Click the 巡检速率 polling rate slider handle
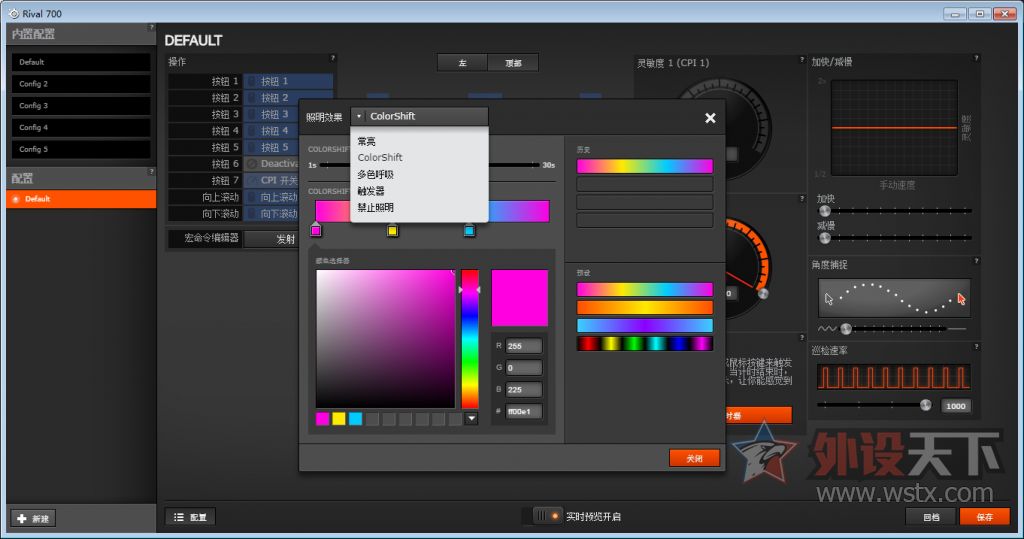This screenshot has height=539, width=1024. click(x=925, y=405)
